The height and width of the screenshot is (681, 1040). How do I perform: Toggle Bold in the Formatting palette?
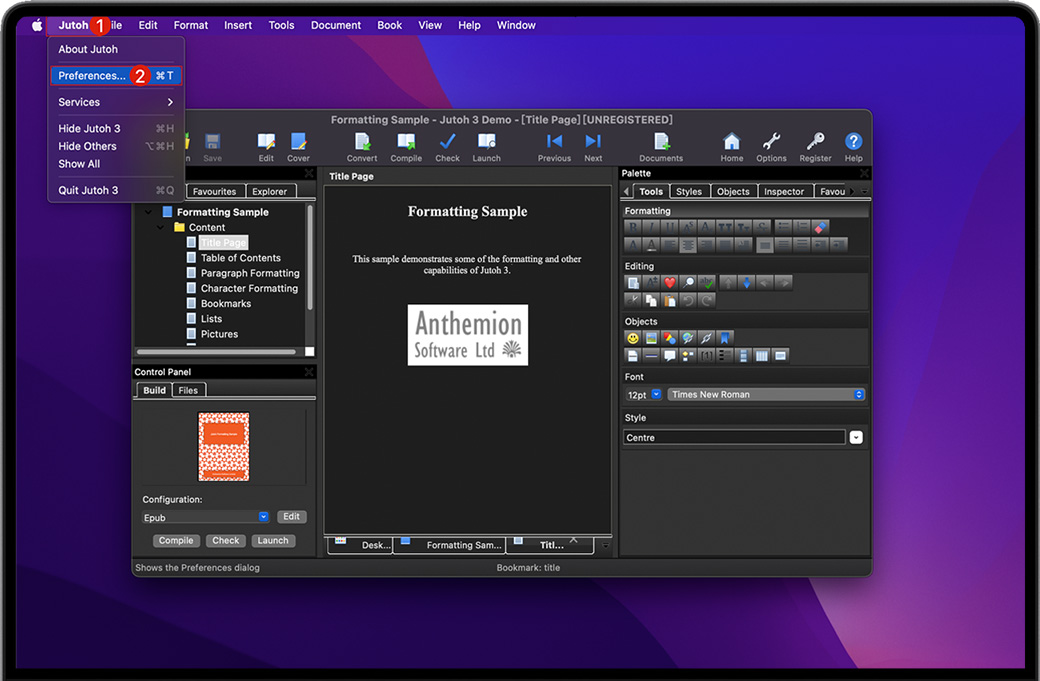click(x=633, y=227)
